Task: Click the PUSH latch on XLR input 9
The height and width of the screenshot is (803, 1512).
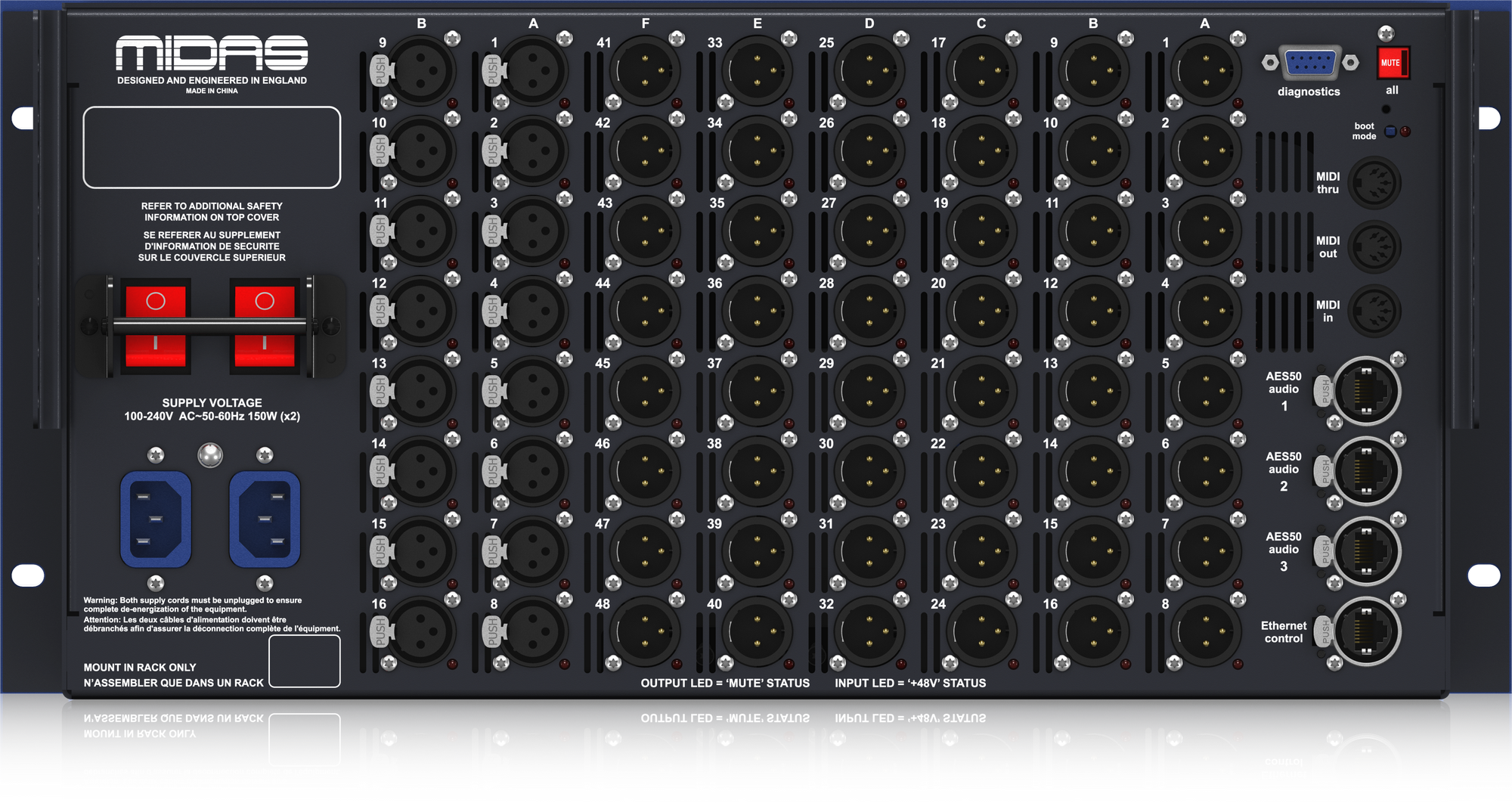Action: (x=380, y=71)
